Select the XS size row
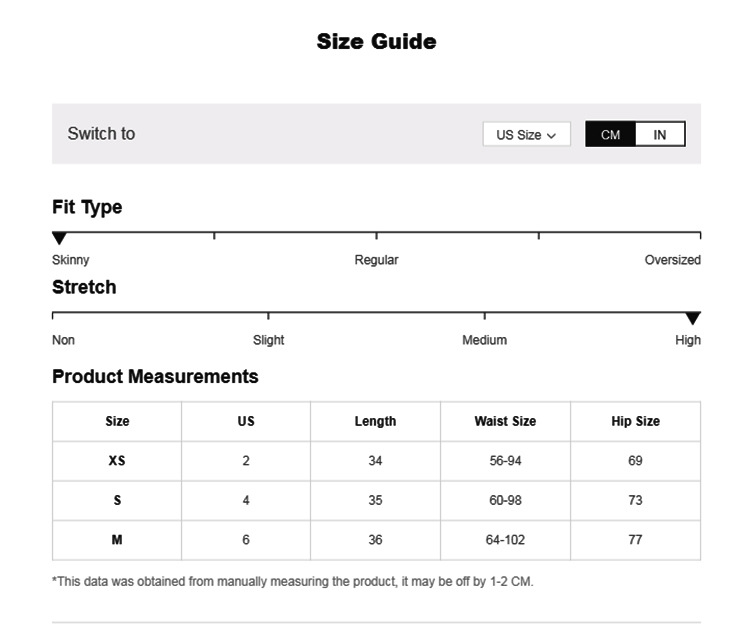This screenshot has width=750, height=641. coord(117,461)
